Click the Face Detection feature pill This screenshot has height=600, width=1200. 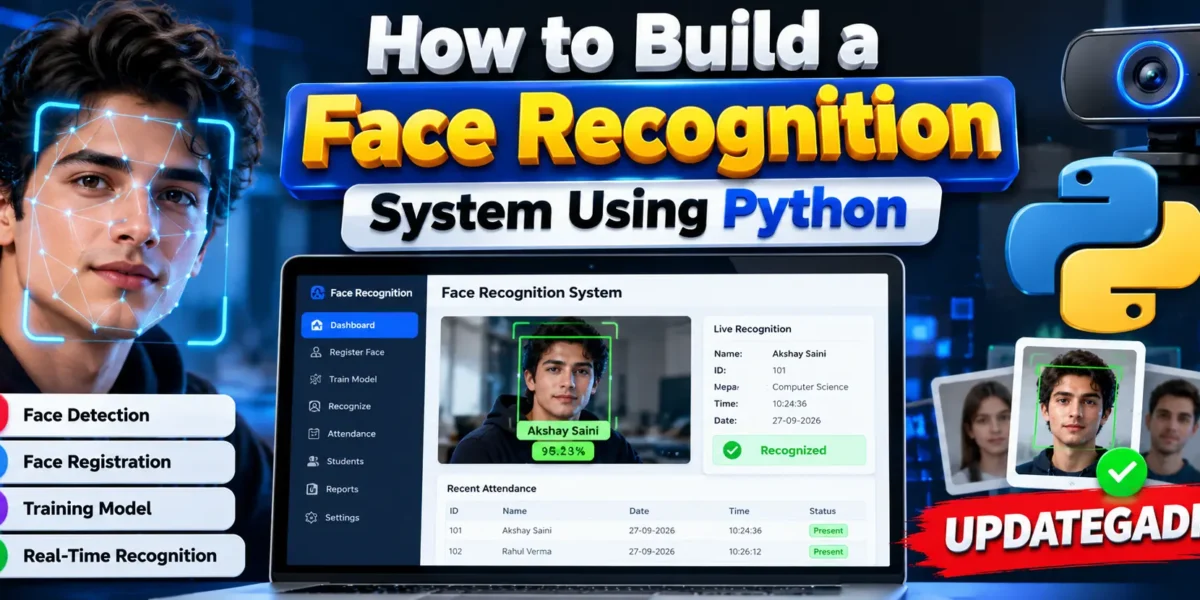[117, 415]
